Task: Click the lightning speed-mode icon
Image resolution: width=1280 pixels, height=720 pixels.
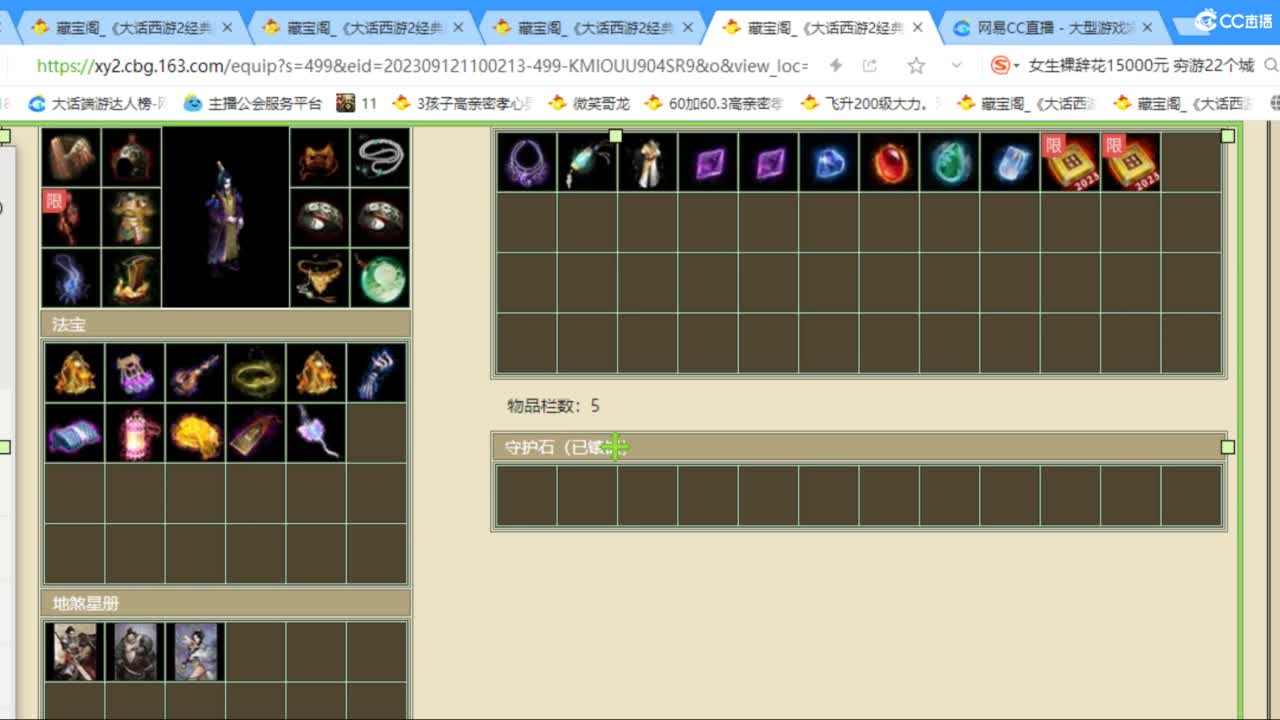Action: coord(836,66)
